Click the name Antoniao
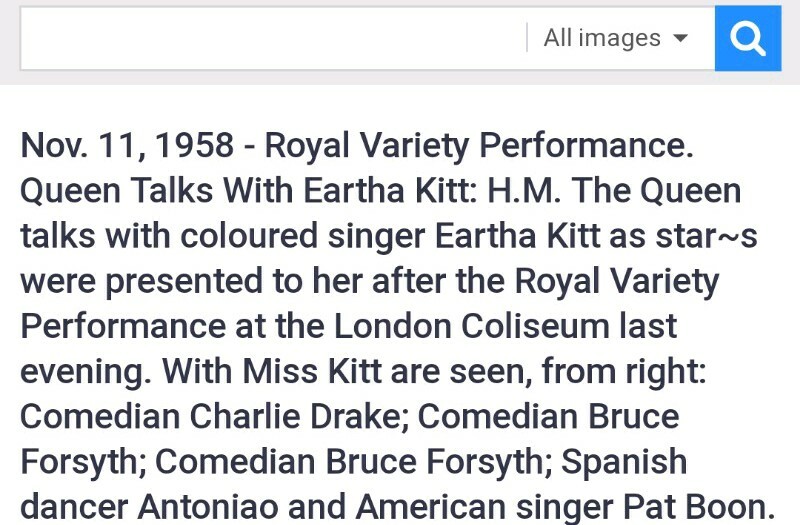800x525 pixels. pyautogui.click(x=208, y=507)
